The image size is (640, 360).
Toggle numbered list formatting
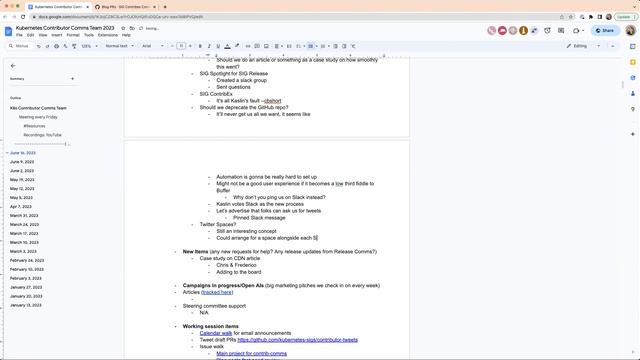pyautogui.click(x=322, y=46)
